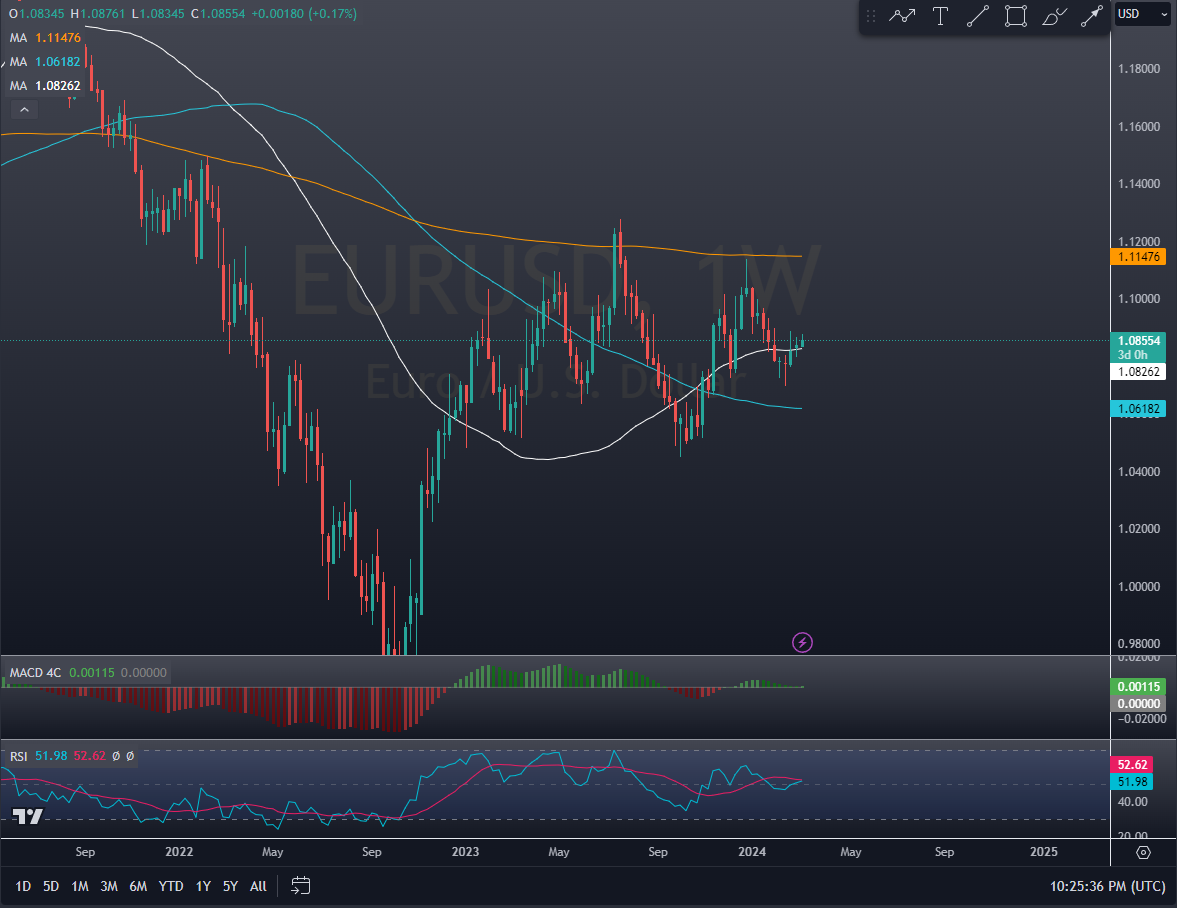Select the trend line tool
Viewport: 1177px width, 908px height.
(978, 16)
